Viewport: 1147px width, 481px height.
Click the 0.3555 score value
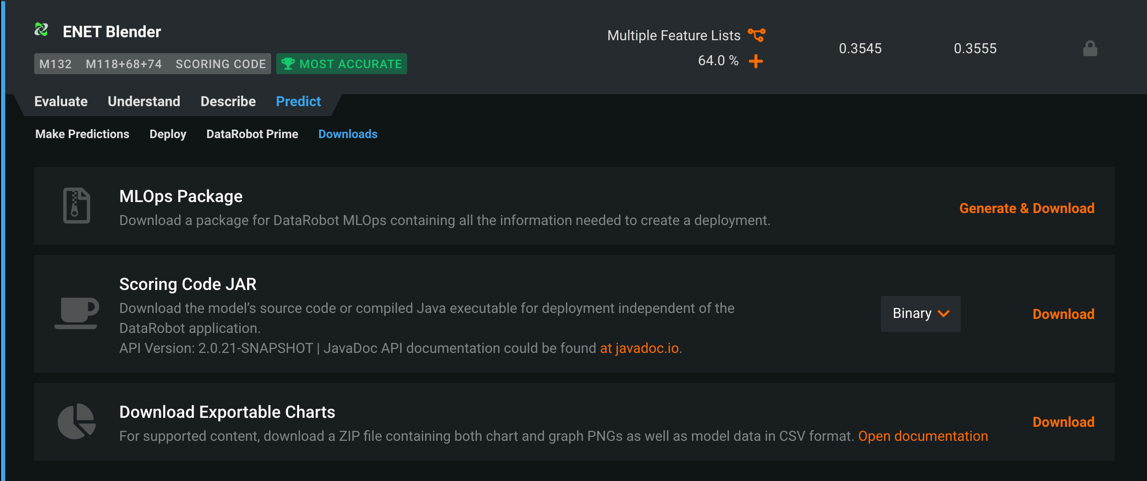point(975,49)
